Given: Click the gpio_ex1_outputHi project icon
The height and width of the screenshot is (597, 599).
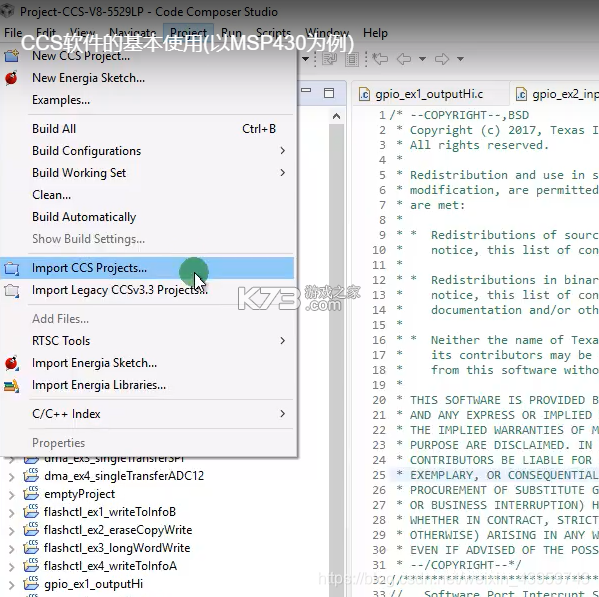Looking at the screenshot, I should click(x=31, y=584).
